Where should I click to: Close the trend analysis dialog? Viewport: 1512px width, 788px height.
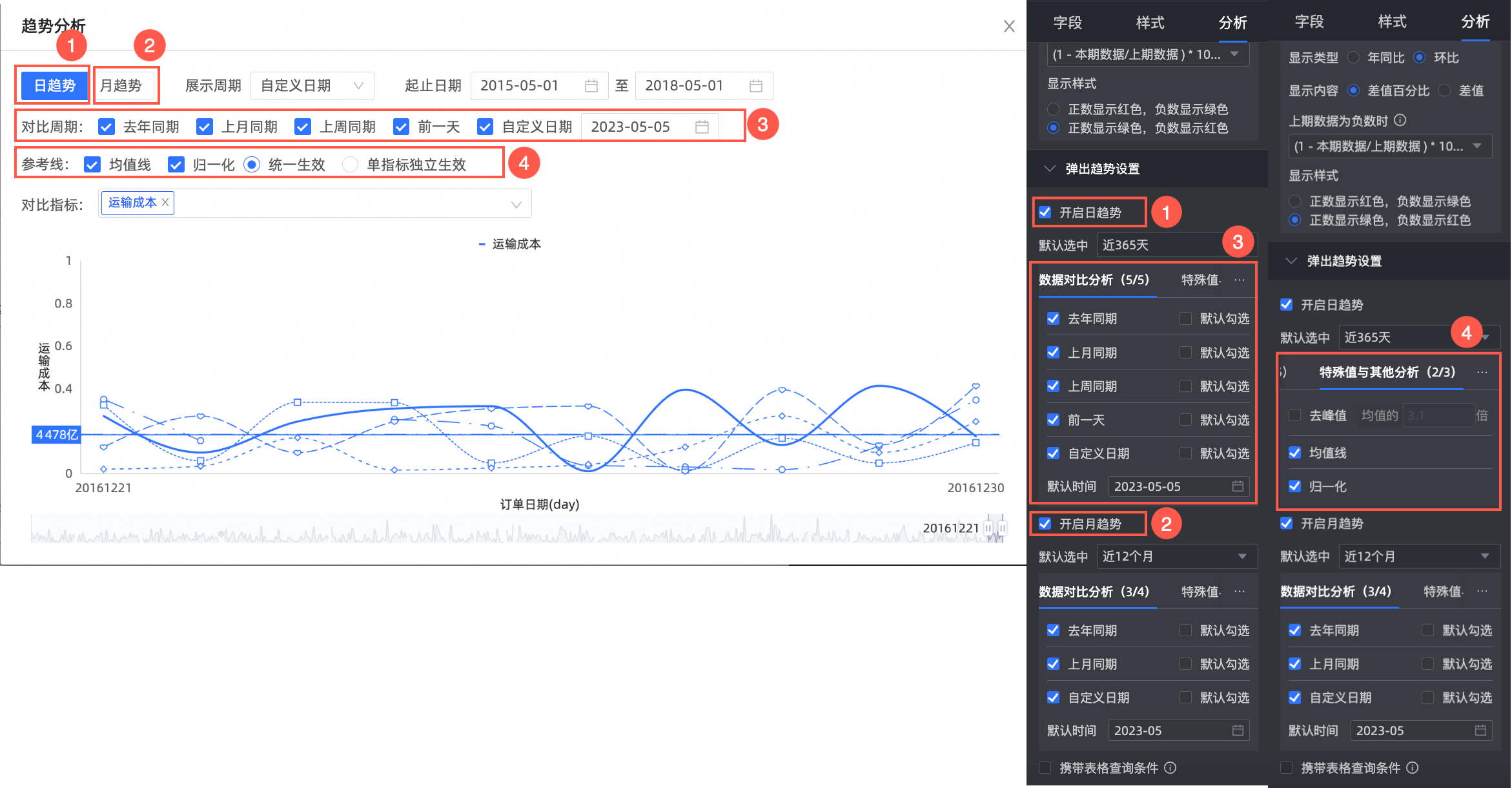point(1009,26)
